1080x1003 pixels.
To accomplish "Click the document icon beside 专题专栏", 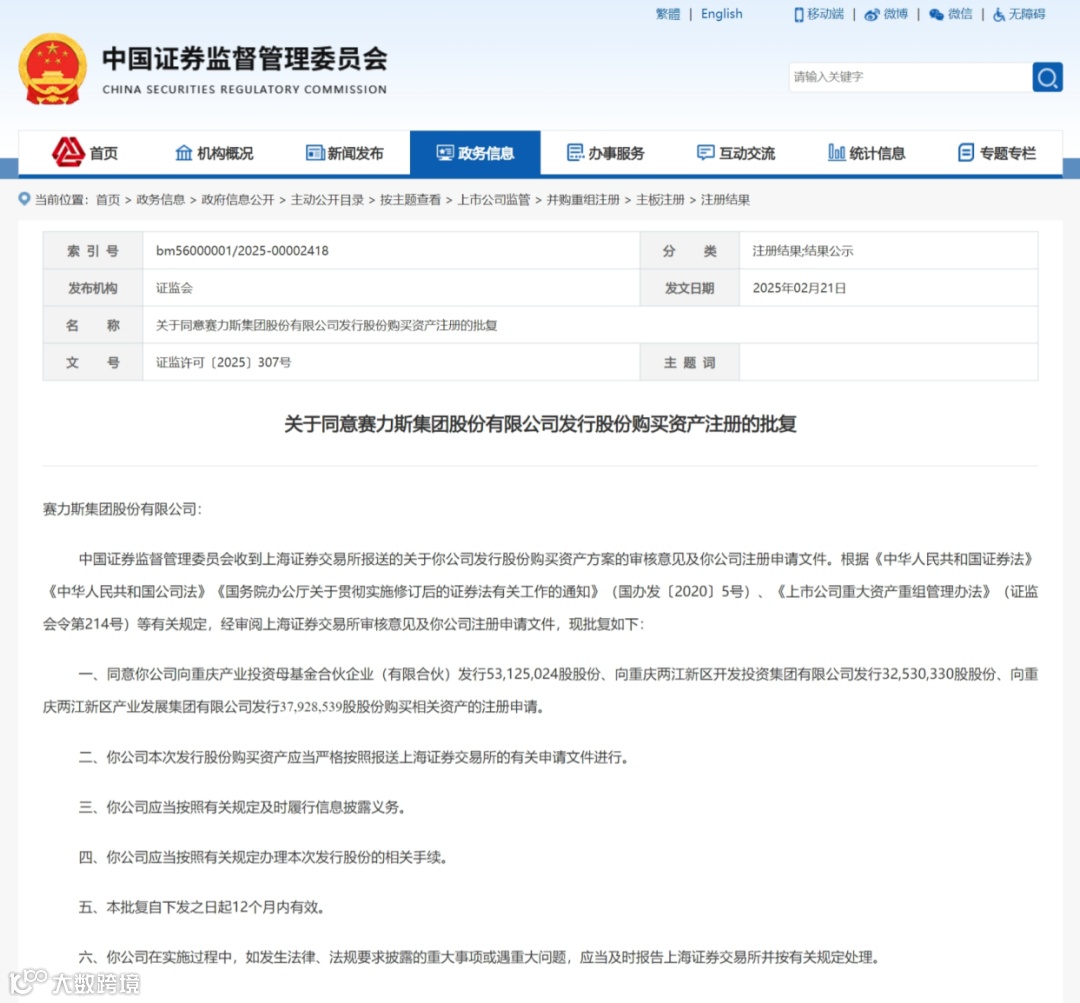I will click(966, 152).
